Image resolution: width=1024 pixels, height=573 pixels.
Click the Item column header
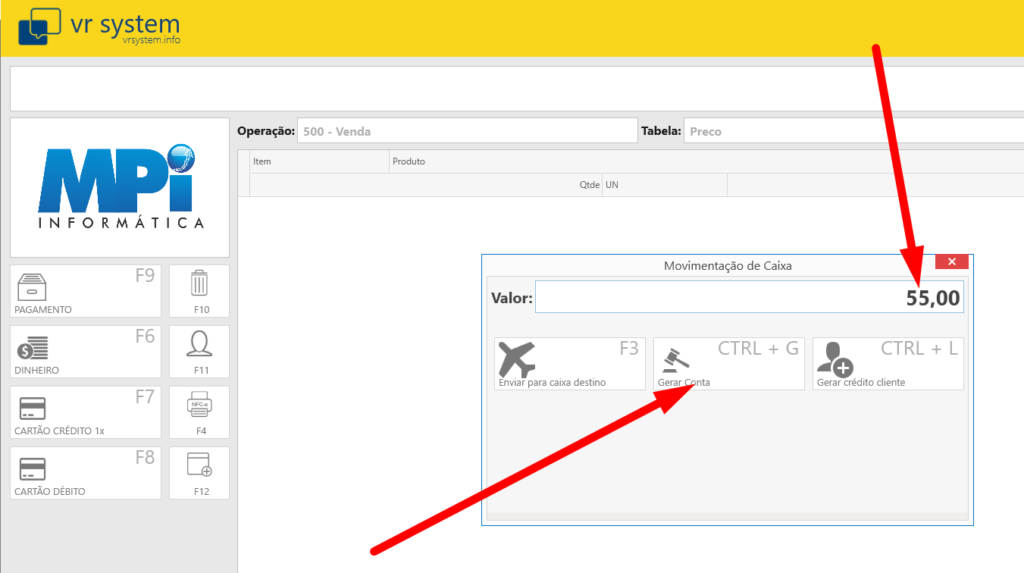pyautogui.click(x=317, y=161)
